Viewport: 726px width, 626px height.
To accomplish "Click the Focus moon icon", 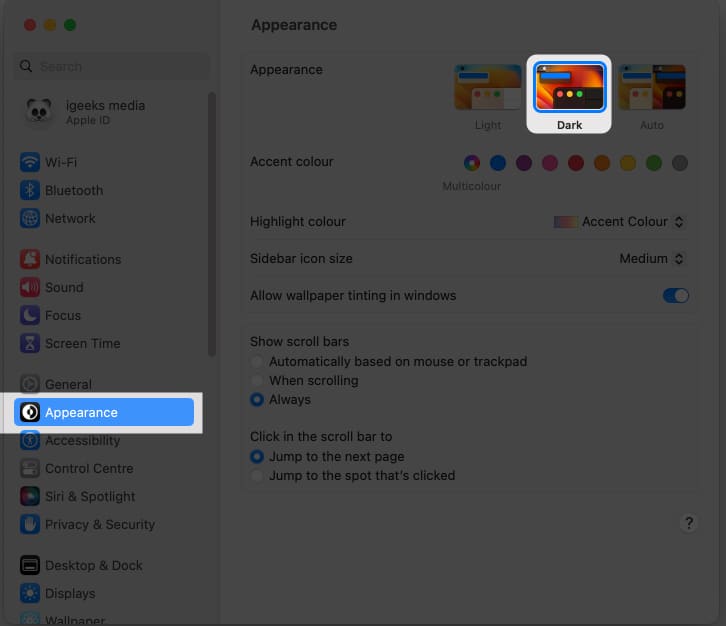I will click(x=30, y=315).
